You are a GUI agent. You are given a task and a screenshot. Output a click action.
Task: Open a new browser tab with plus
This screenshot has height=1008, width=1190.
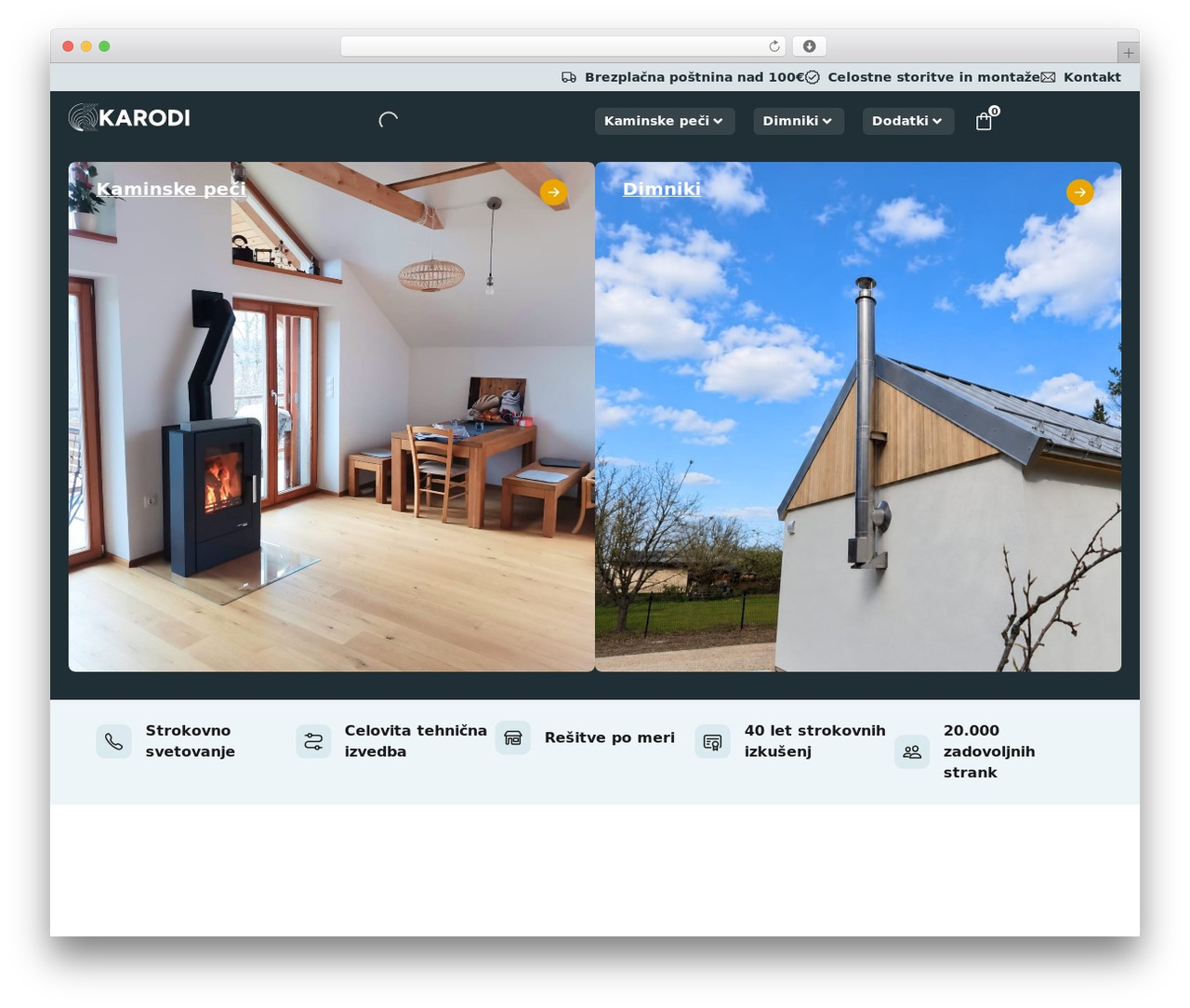[1129, 52]
